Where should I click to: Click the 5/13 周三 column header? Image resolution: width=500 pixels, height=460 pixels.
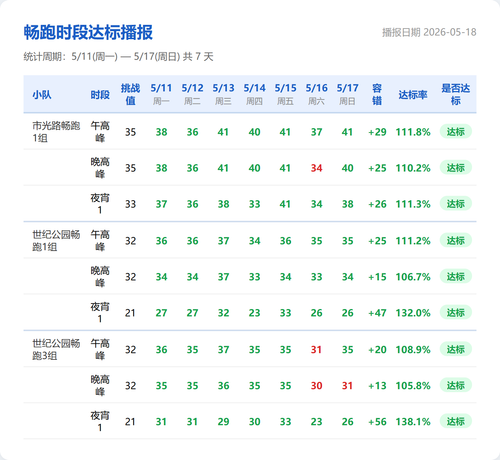tap(223, 94)
